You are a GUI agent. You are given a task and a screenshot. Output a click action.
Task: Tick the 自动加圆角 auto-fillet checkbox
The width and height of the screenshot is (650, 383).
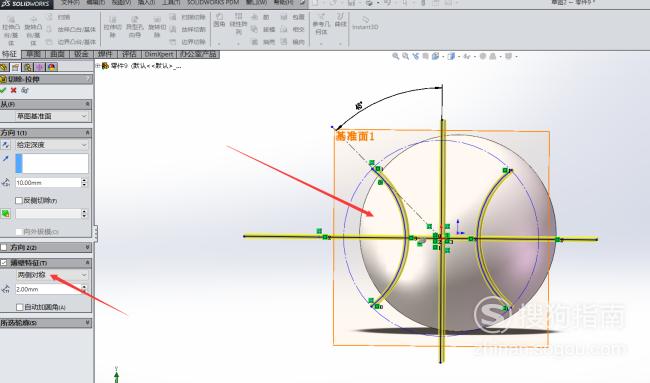click(19, 307)
